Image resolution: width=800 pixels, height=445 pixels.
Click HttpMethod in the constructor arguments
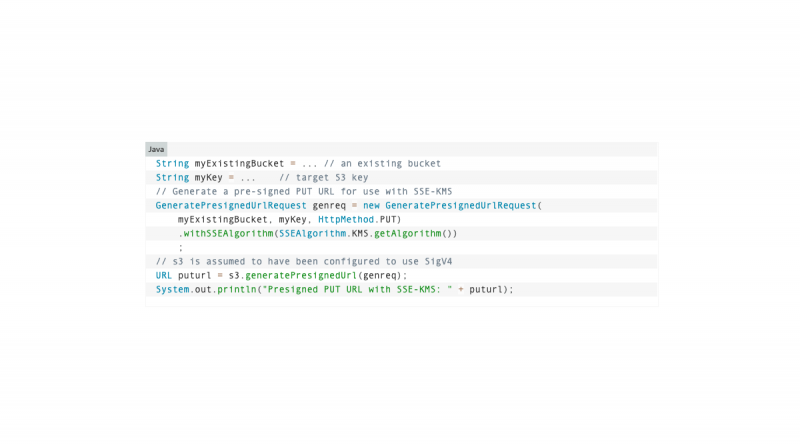pos(346,219)
